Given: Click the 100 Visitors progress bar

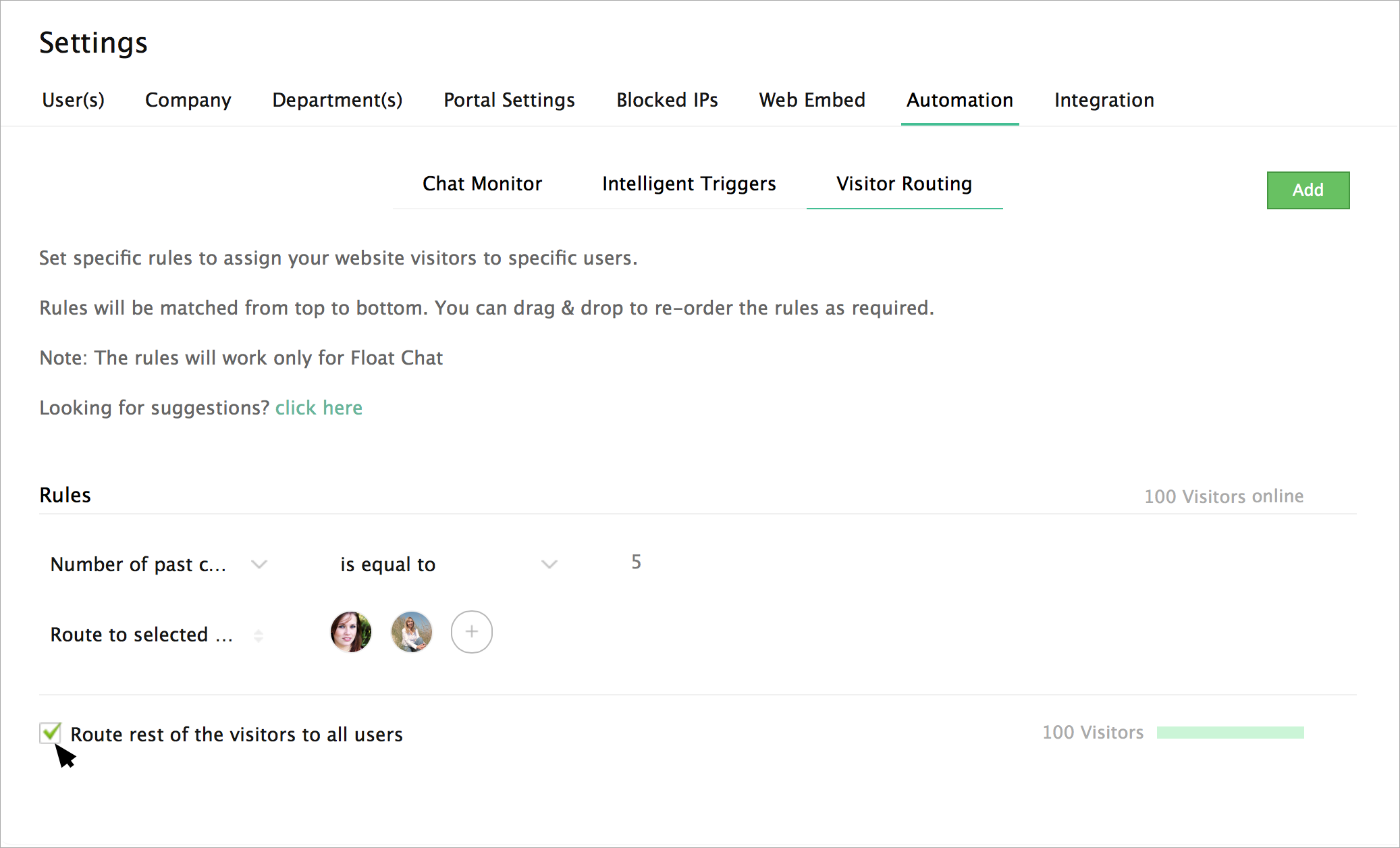Looking at the screenshot, I should 1230,733.
